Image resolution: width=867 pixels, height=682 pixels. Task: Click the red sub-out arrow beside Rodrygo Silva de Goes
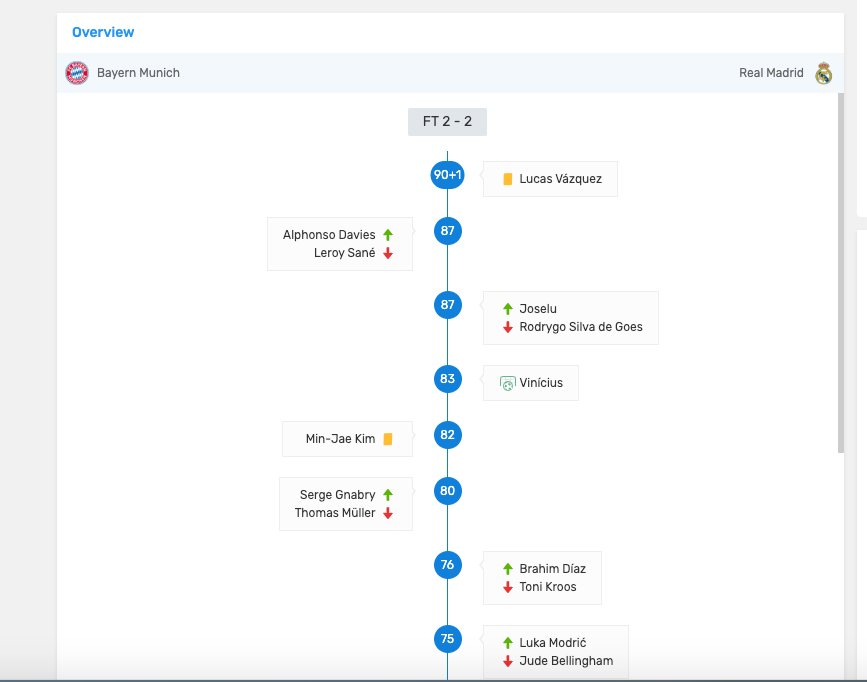508,327
